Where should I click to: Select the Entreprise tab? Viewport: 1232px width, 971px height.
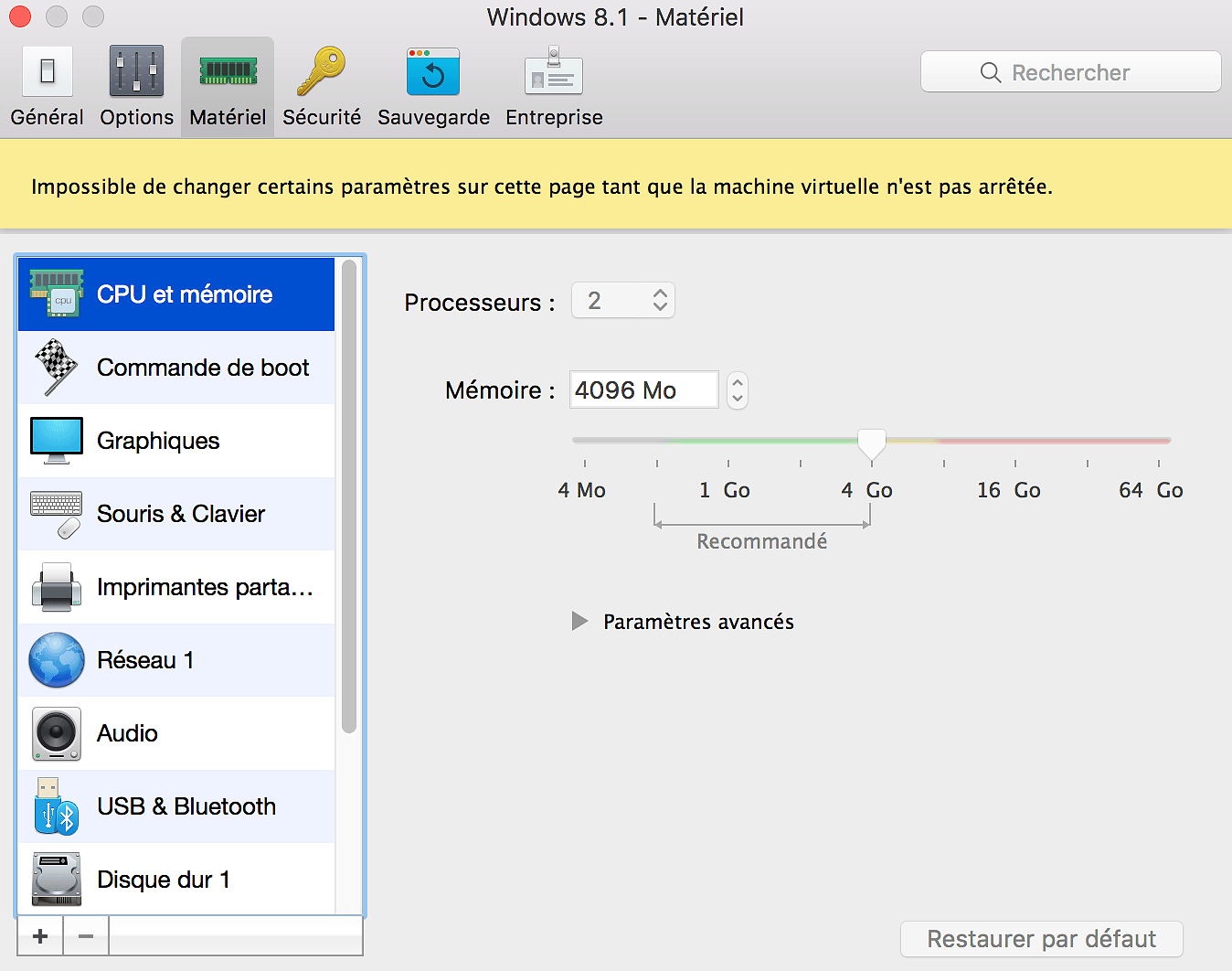(x=554, y=88)
